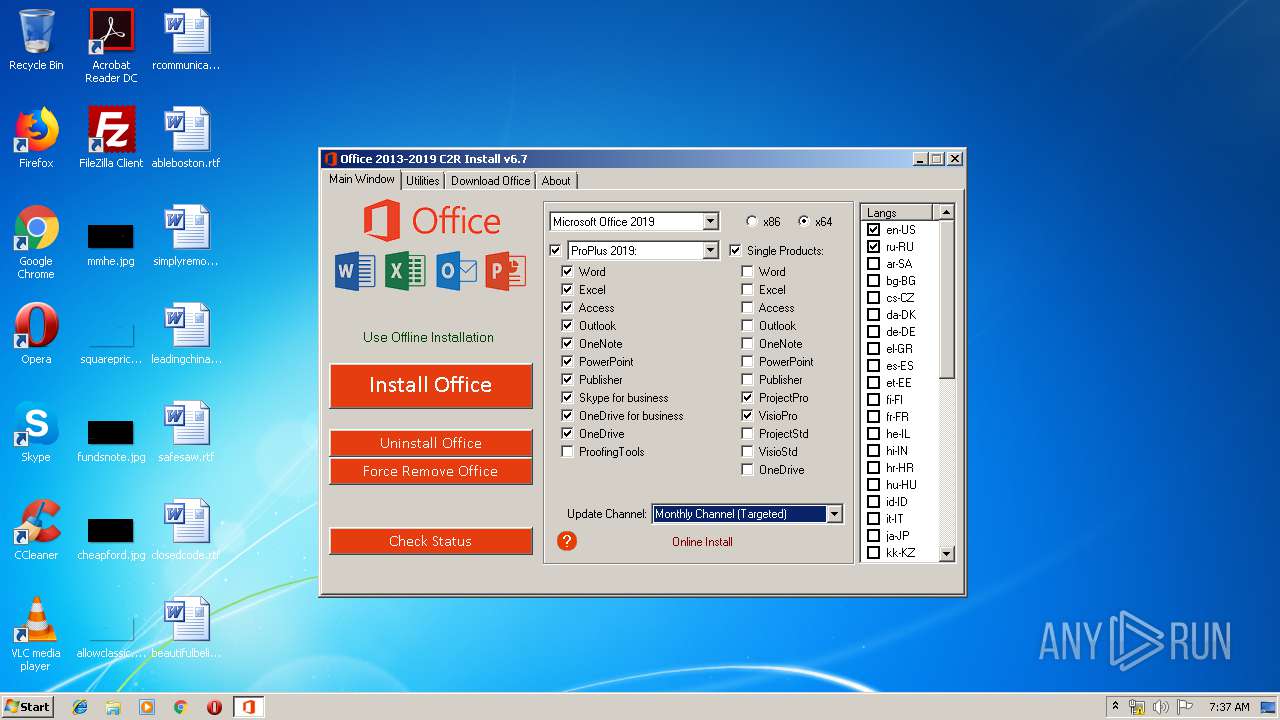This screenshot has width=1280, height=720.
Task: Click the red question mark help icon
Action: click(x=567, y=541)
